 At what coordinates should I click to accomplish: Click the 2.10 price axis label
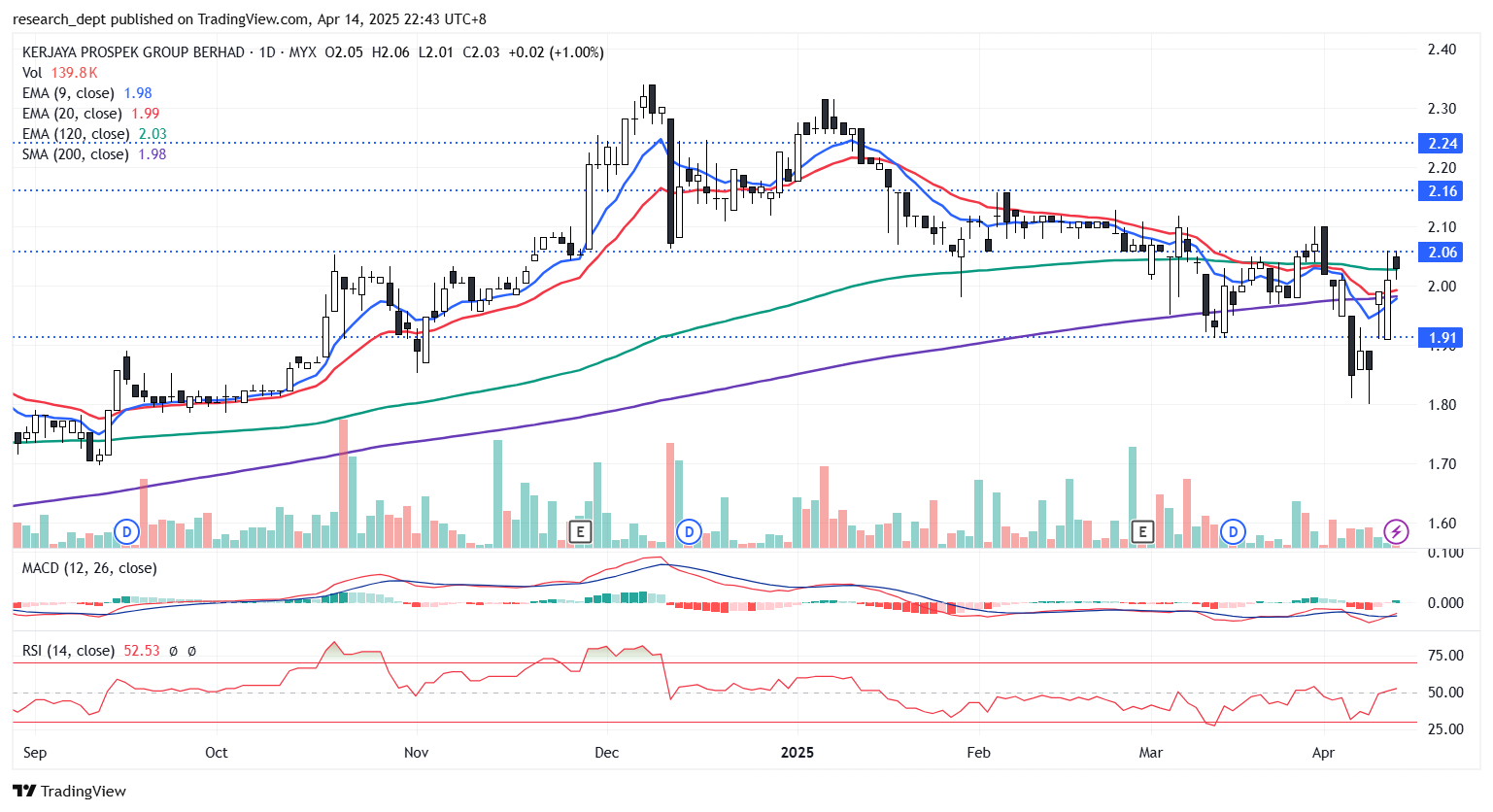click(1442, 227)
